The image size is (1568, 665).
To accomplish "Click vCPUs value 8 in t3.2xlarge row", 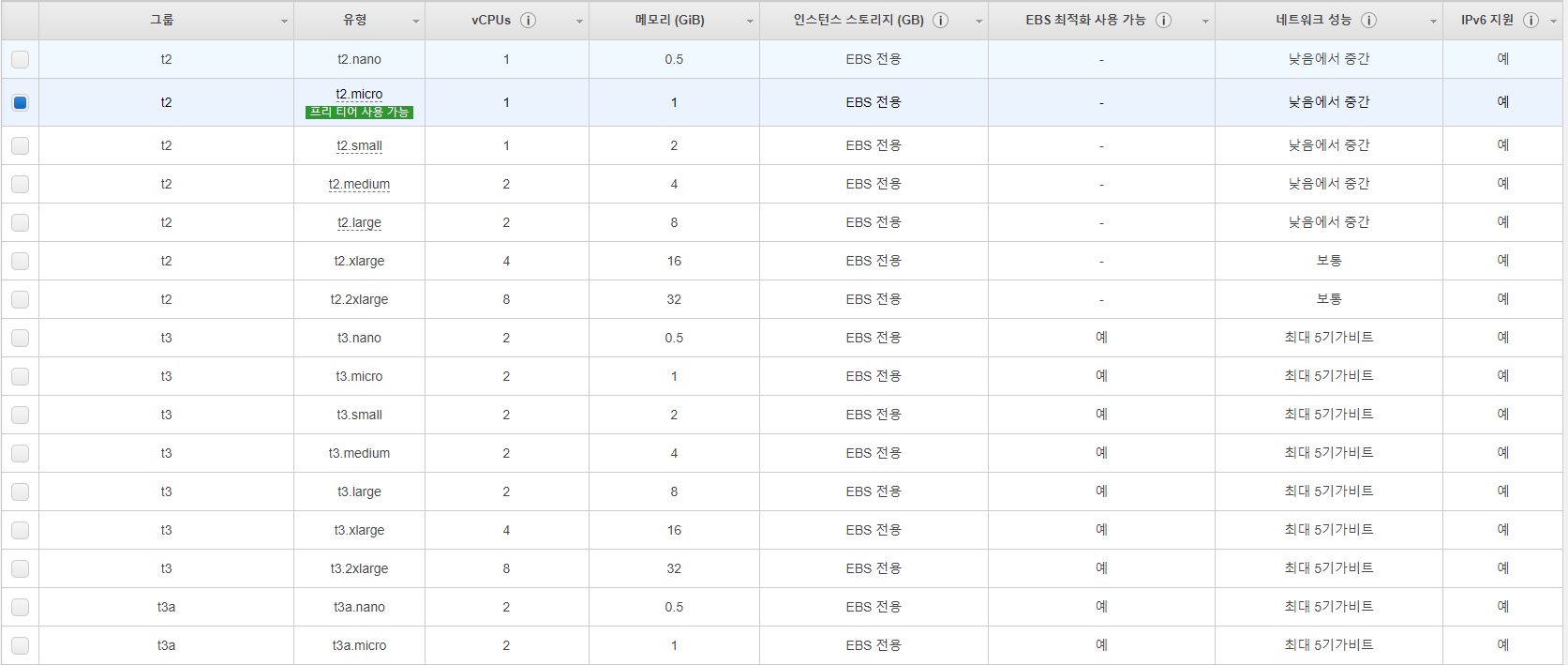I will pyautogui.click(x=506, y=568).
